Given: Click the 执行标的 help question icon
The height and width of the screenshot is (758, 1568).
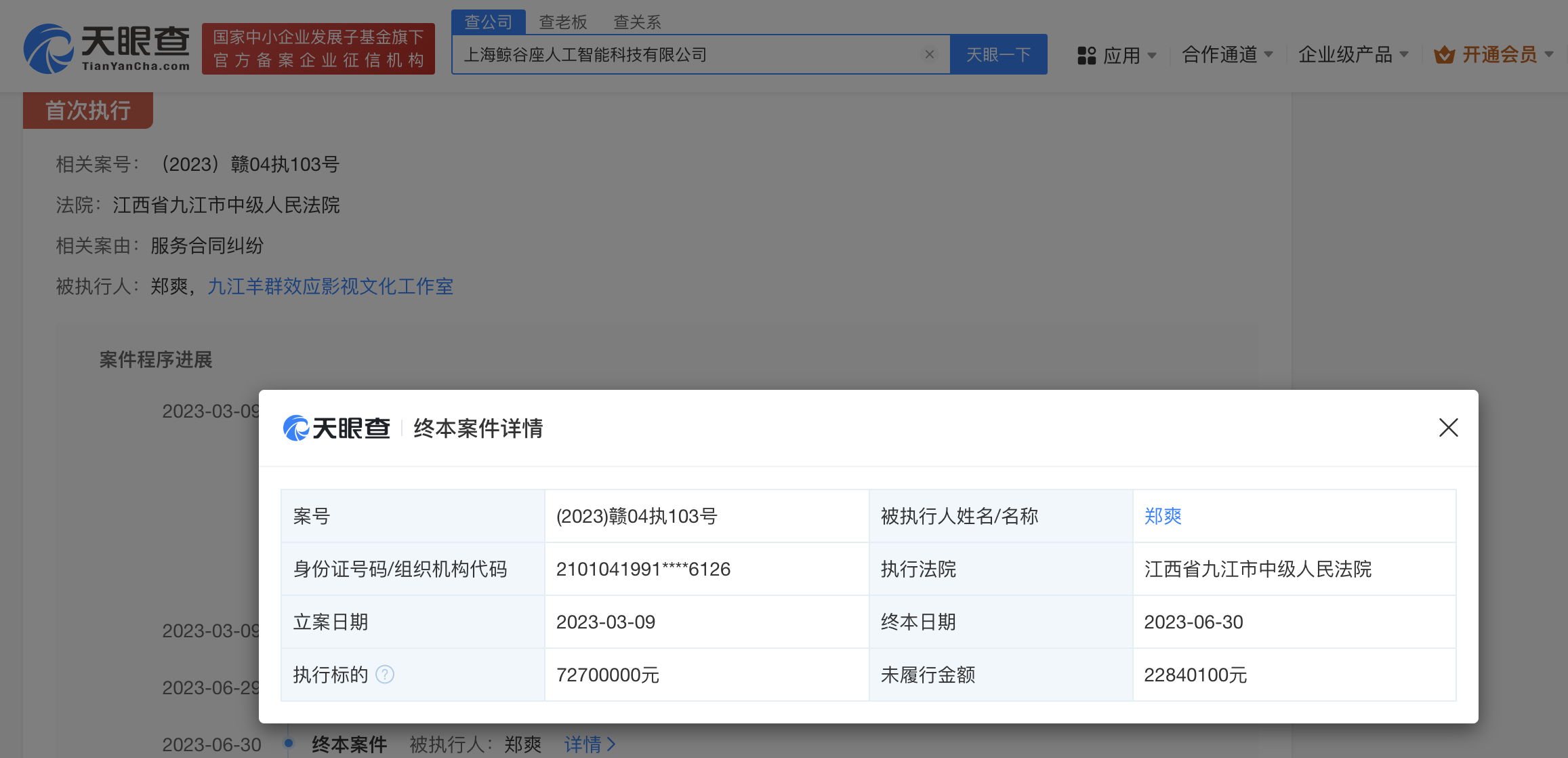Looking at the screenshot, I should click(x=385, y=675).
